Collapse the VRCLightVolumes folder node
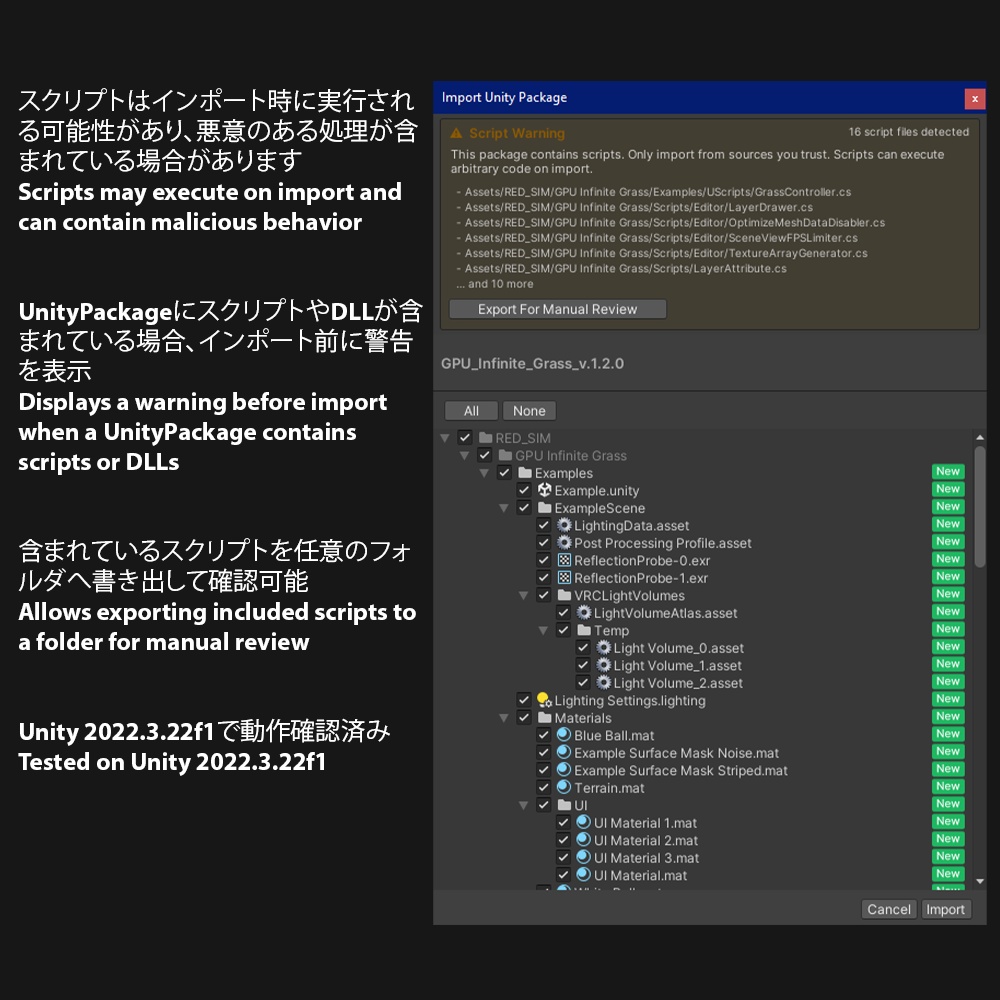Screen dimensions: 1000x1000 [524, 596]
